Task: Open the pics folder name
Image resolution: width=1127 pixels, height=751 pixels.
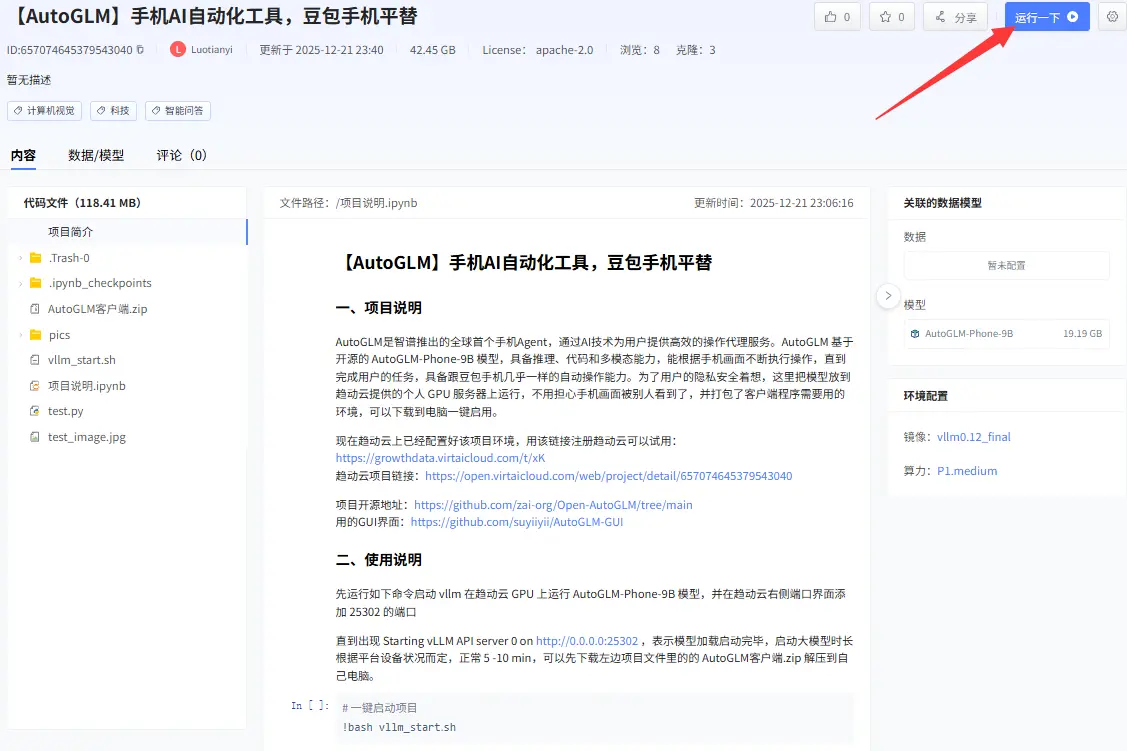Action: [60, 335]
